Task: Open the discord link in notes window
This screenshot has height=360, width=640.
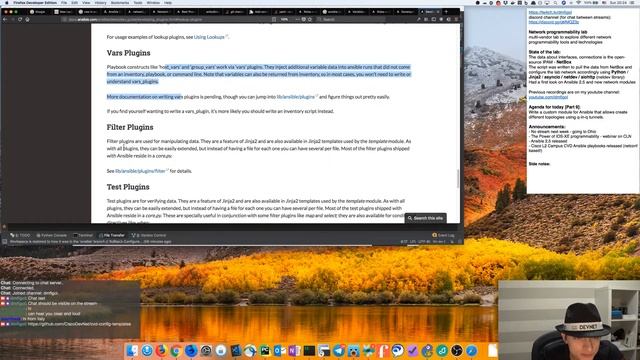Action: 553,22
